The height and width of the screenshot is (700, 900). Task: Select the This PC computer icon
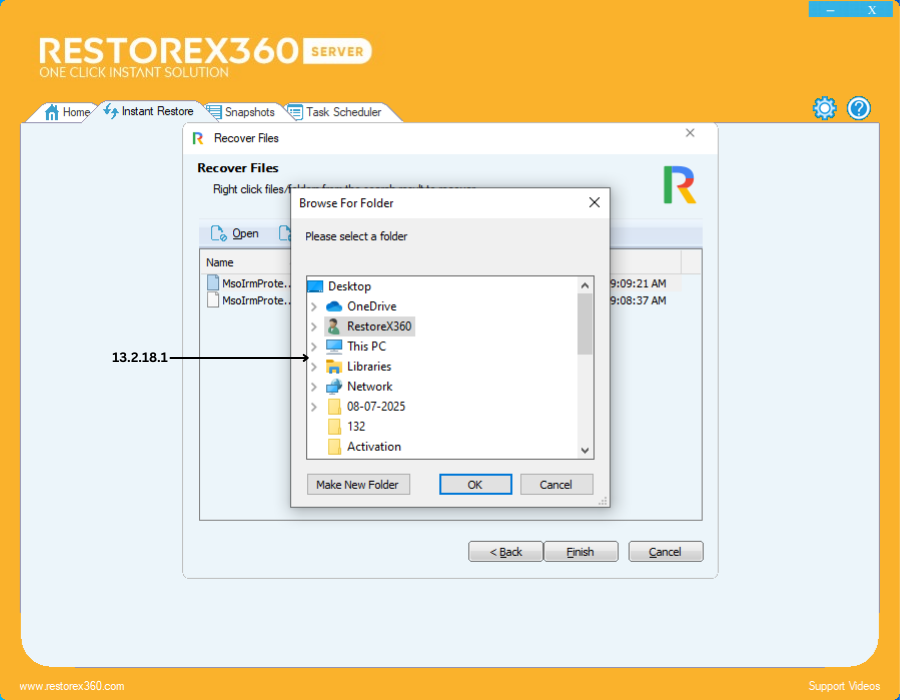point(333,346)
